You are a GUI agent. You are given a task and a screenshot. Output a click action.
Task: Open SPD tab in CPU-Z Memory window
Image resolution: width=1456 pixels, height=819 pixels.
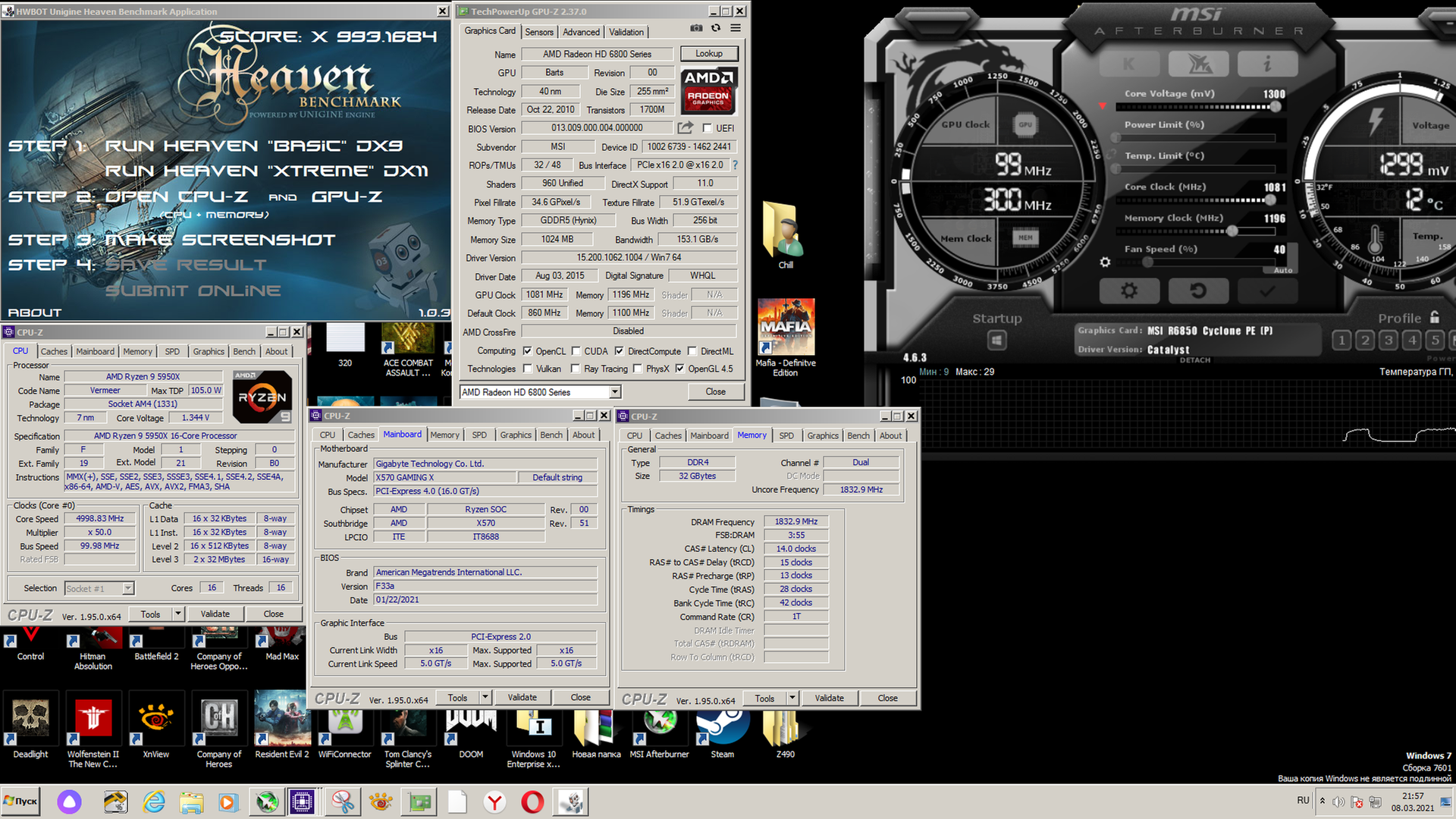(786, 435)
